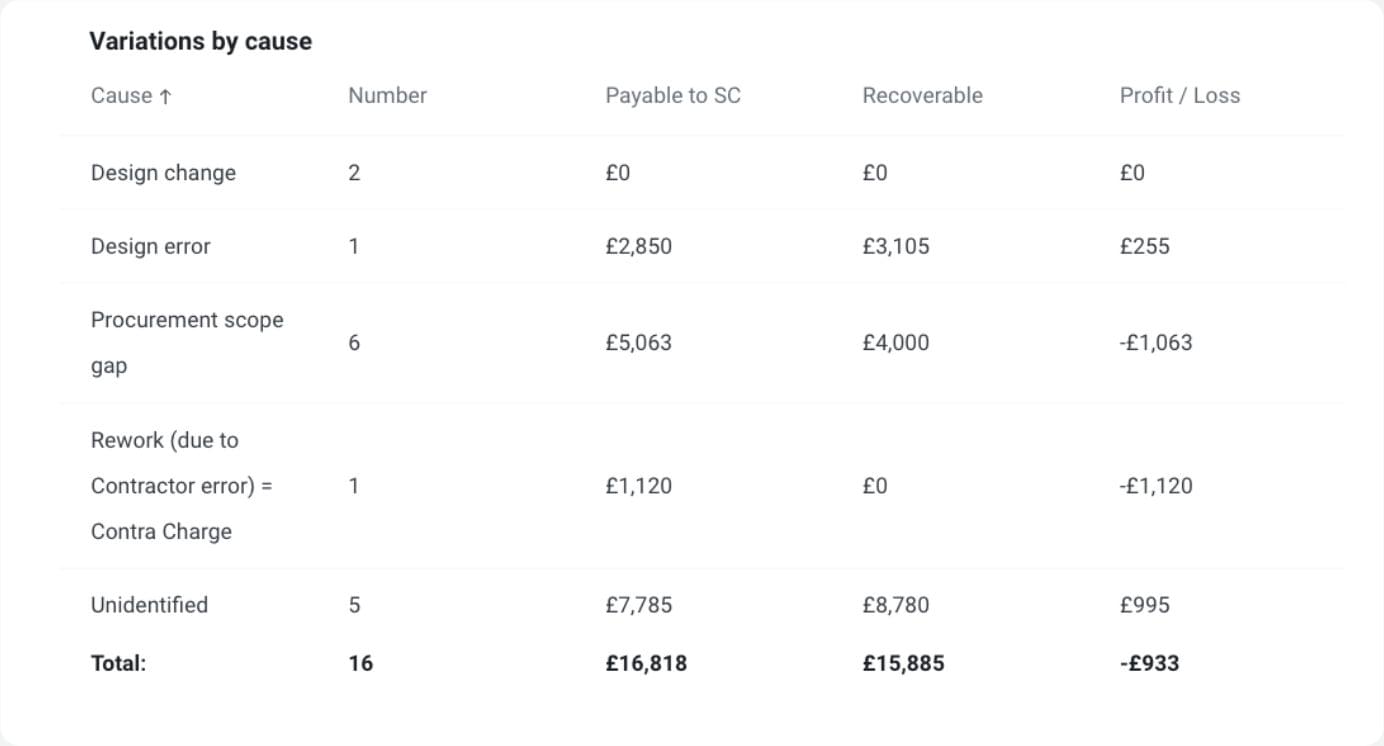Select the Unidentified cause row
The height and width of the screenshot is (746, 1384).
[149, 605]
